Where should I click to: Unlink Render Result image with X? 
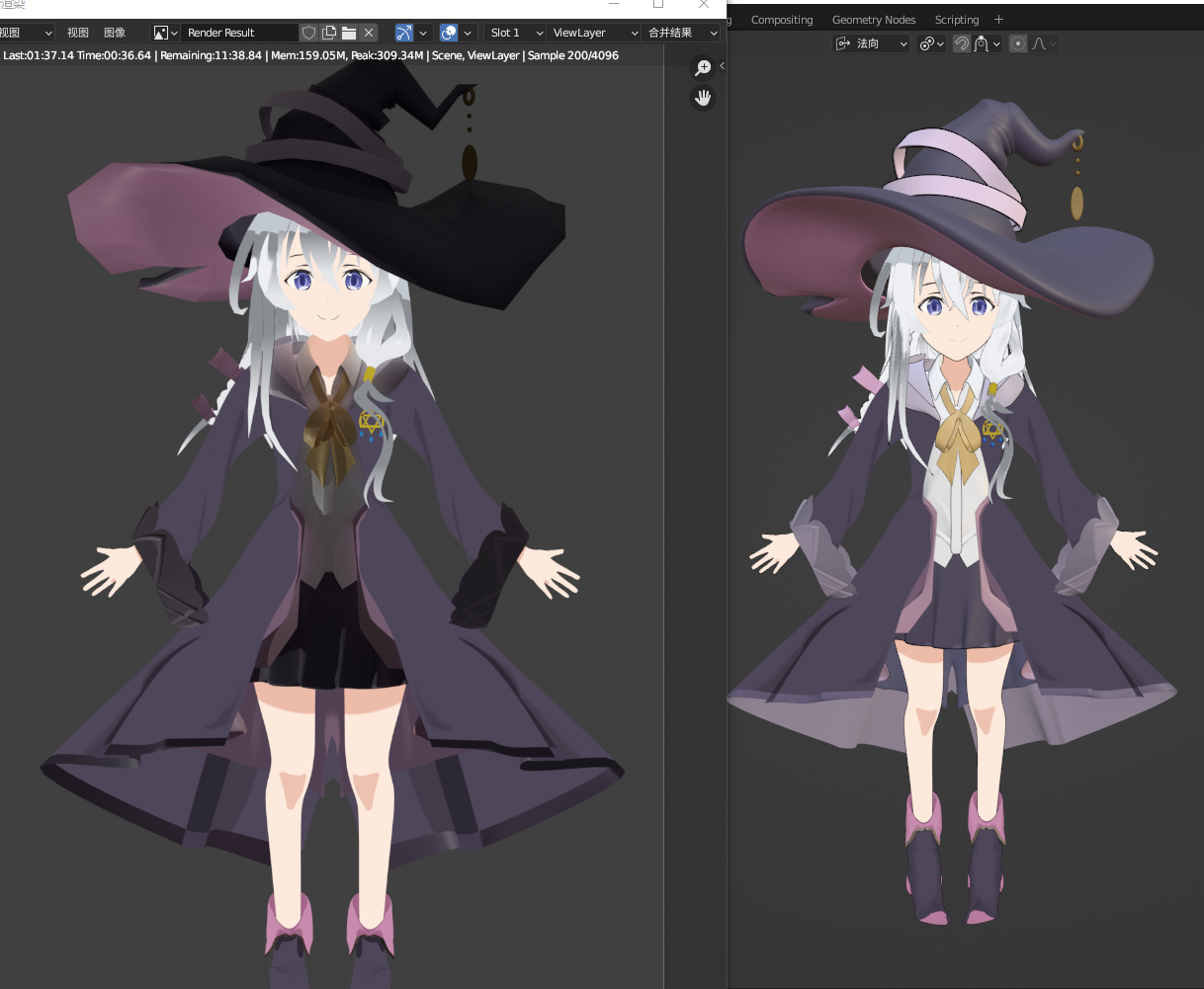tap(369, 33)
